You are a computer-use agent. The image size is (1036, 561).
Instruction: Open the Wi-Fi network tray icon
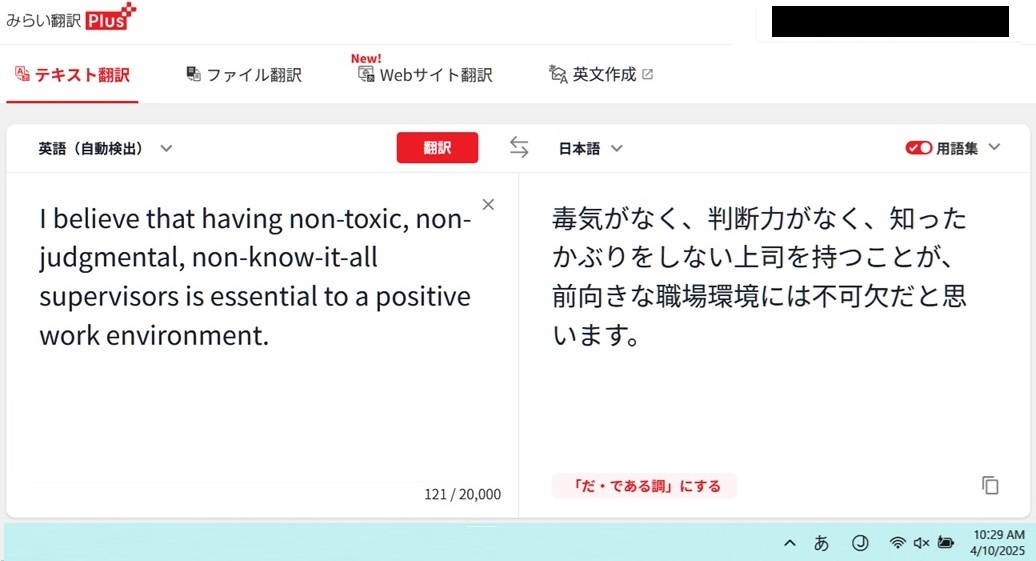897,543
